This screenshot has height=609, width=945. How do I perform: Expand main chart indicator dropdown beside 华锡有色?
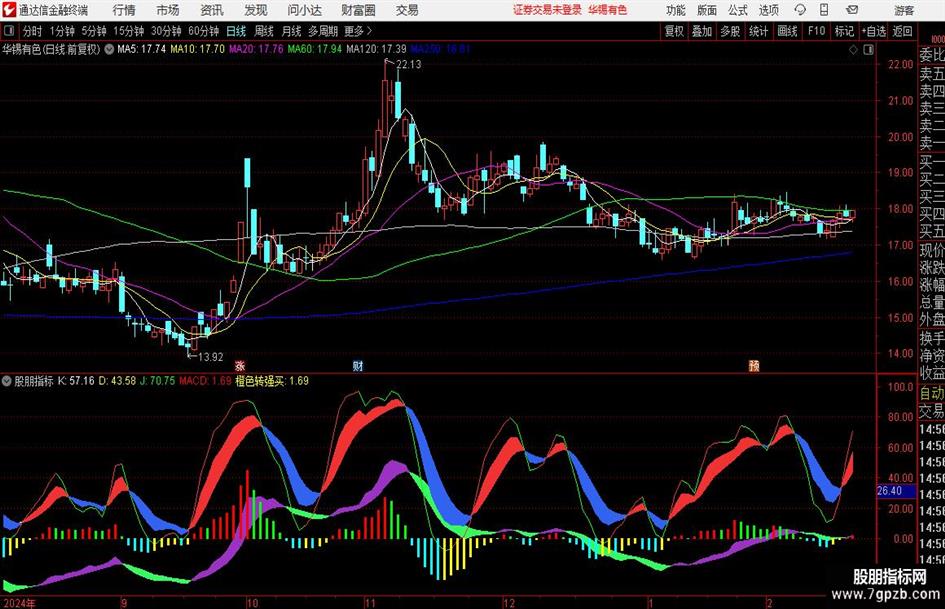click(x=109, y=49)
